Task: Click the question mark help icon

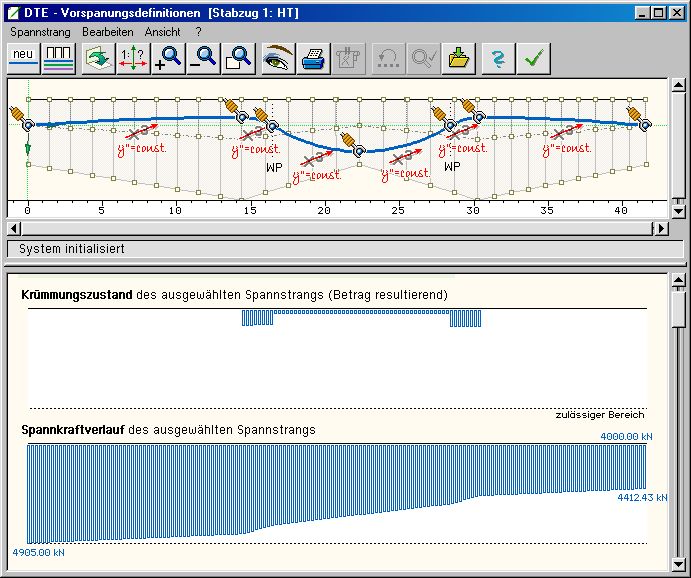Action: point(497,58)
